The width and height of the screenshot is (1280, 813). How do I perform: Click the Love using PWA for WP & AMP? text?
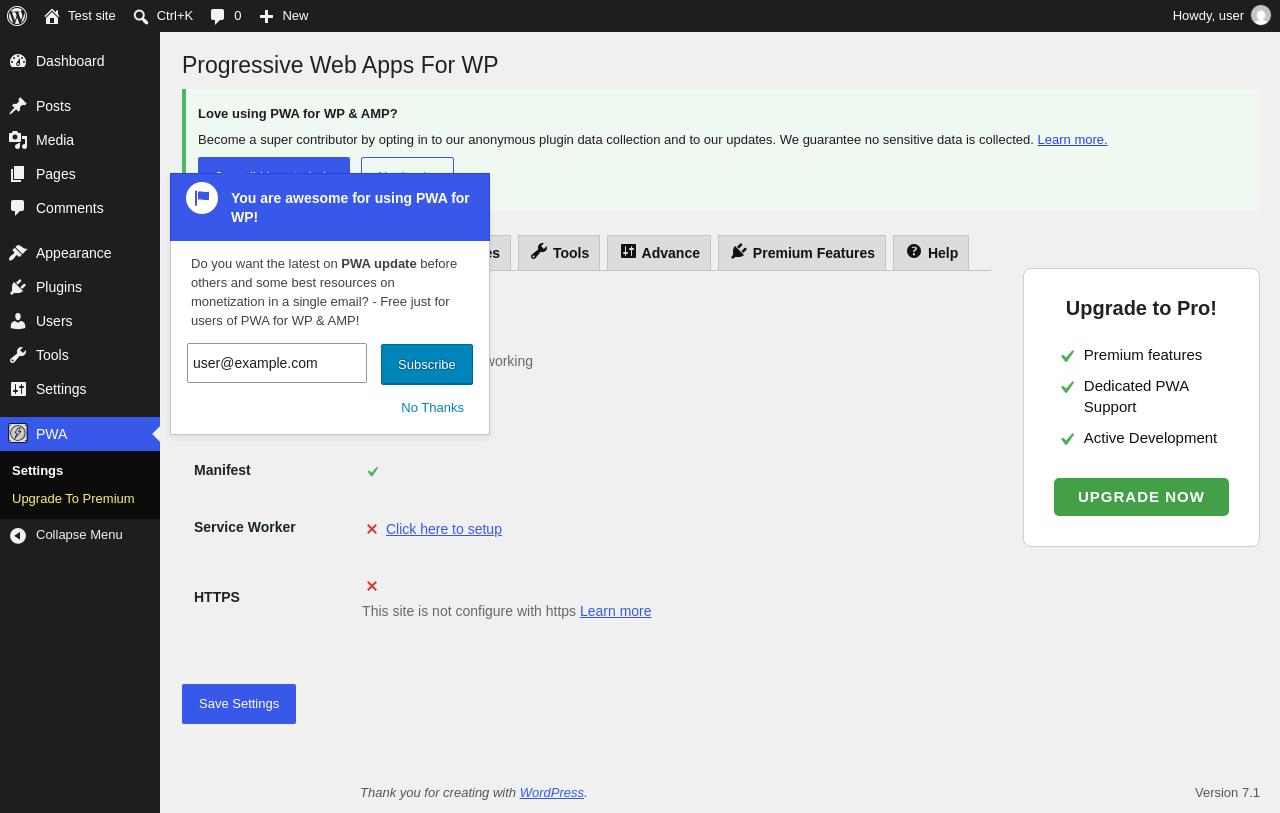click(298, 113)
